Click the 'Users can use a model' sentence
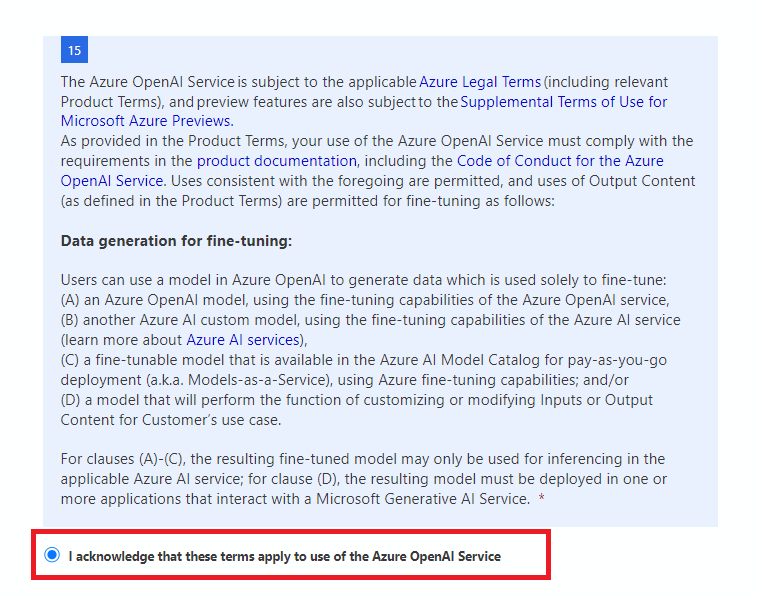This screenshot has width=760, height=600. (364, 280)
